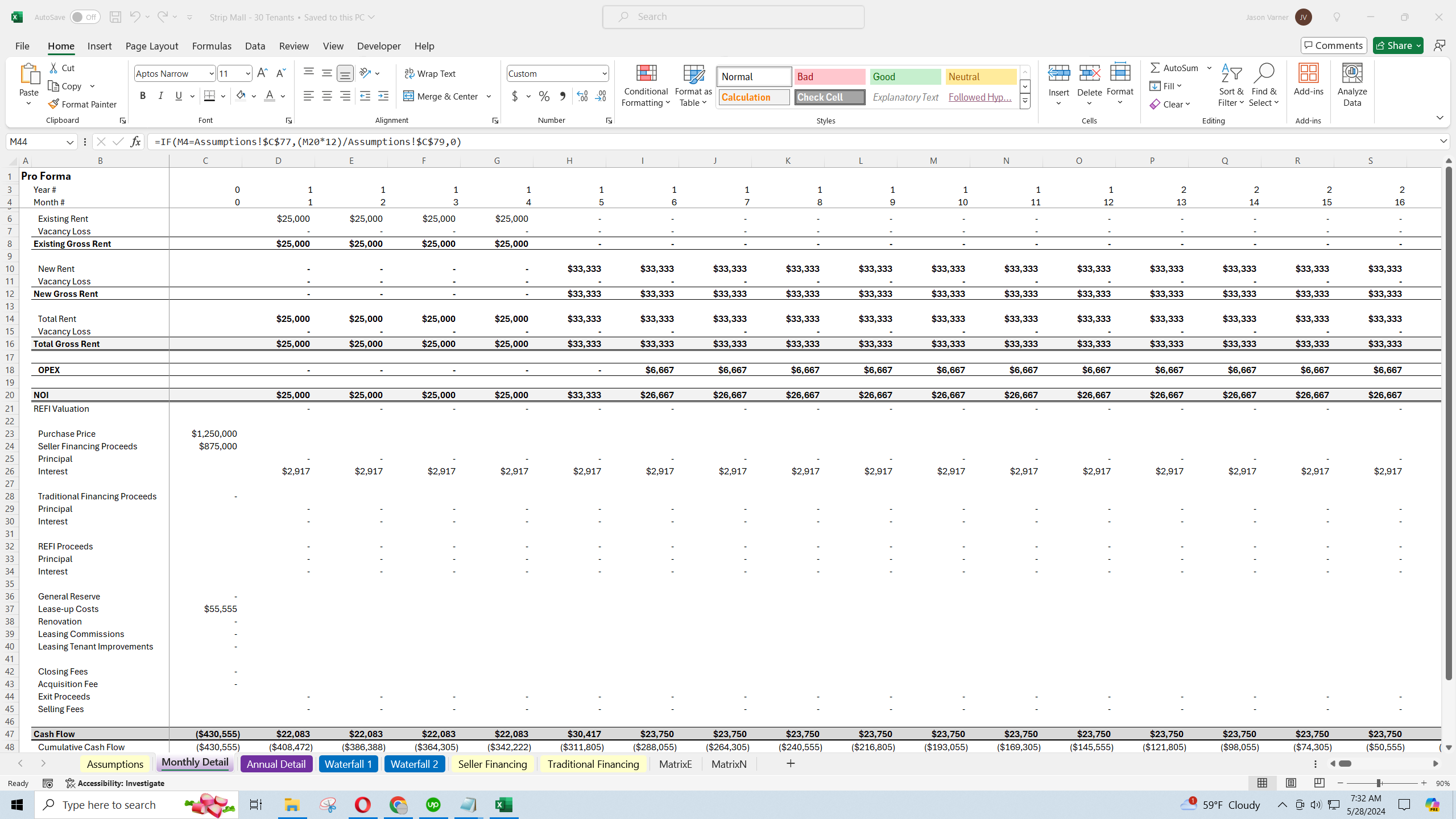Open Conditional Formatting options
The height and width of the screenshot is (819, 1456).
point(646,85)
